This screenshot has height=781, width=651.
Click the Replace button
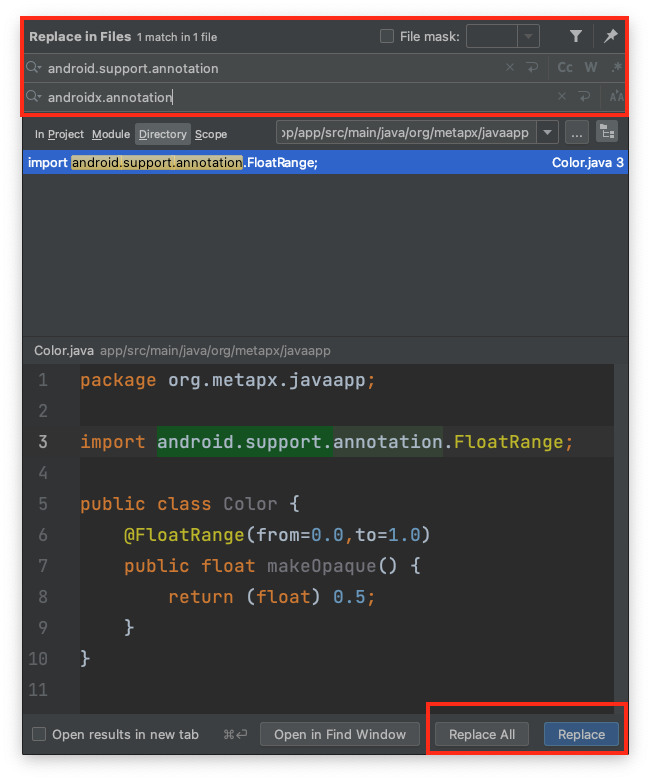(581, 734)
